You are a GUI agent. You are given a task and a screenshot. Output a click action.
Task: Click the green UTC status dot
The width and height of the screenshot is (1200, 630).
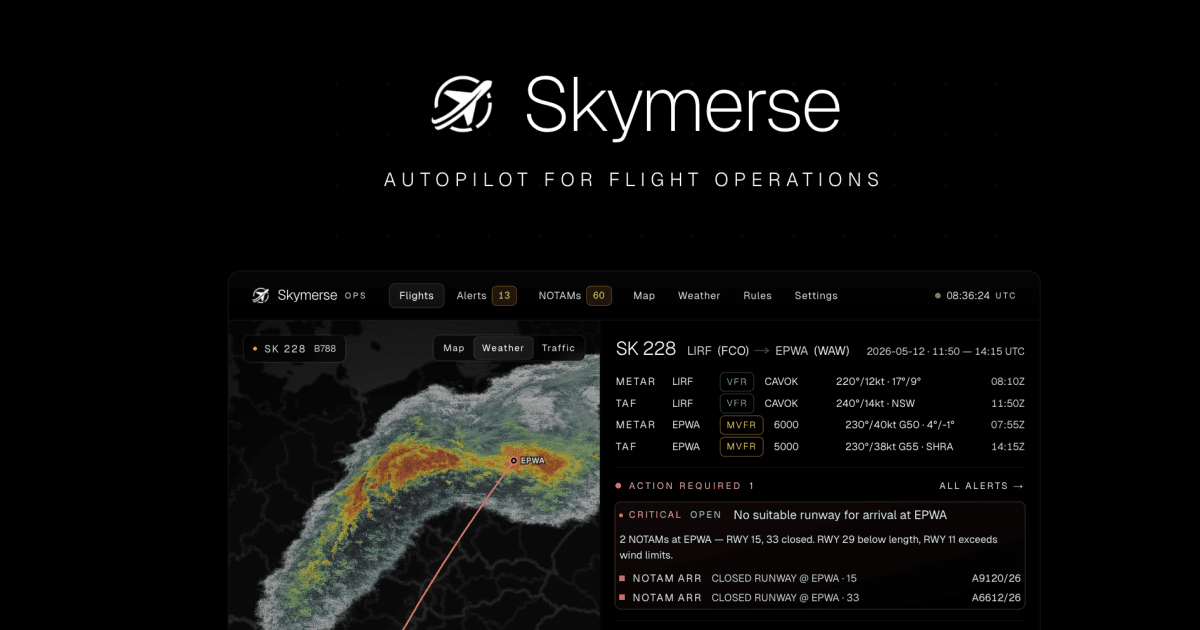938,296
